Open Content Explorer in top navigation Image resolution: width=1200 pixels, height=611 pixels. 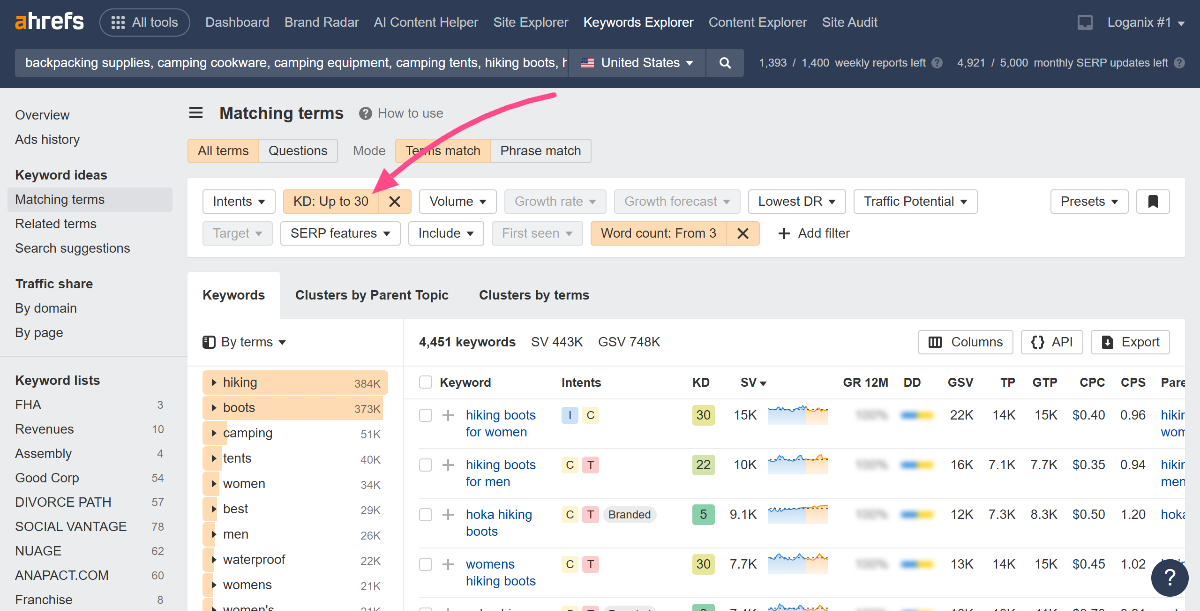point(758,22)
